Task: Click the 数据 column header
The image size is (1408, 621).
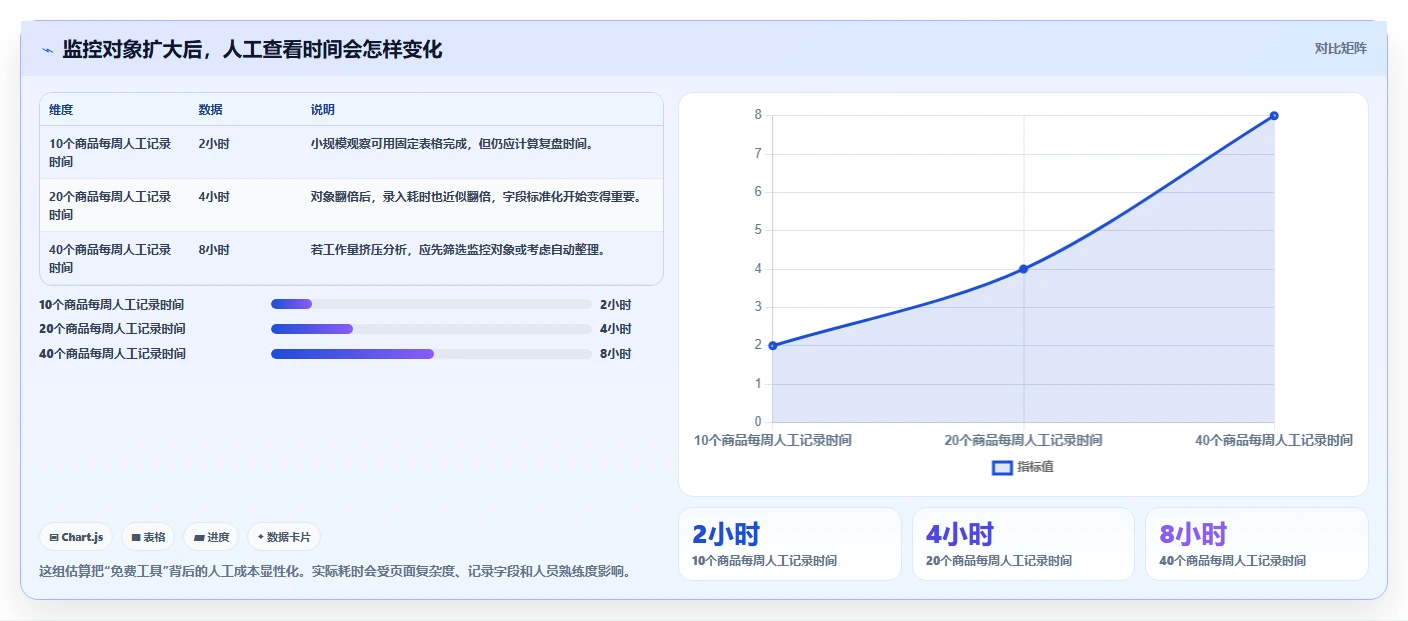Action: (210, 110)
